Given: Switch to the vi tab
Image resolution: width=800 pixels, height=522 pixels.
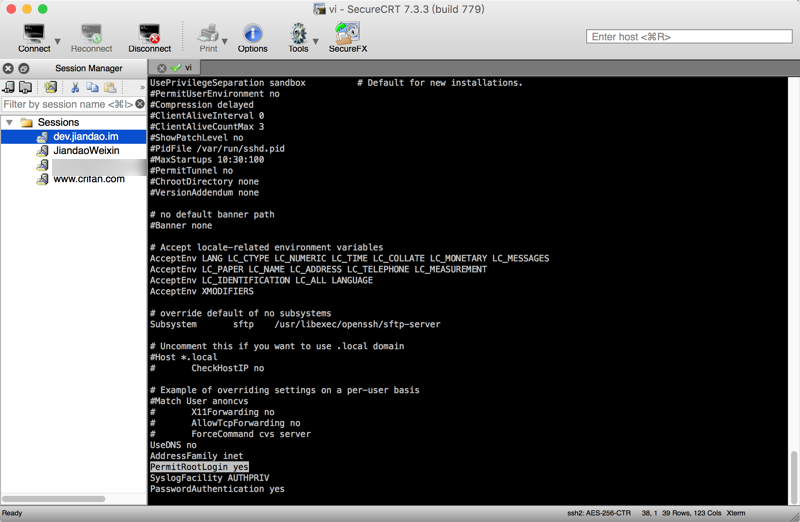Looking at the screenshot, I should point(174,67).
